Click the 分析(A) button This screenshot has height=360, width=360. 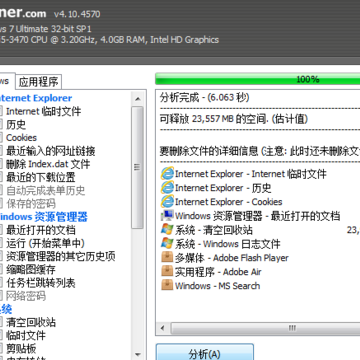point(205,352)
